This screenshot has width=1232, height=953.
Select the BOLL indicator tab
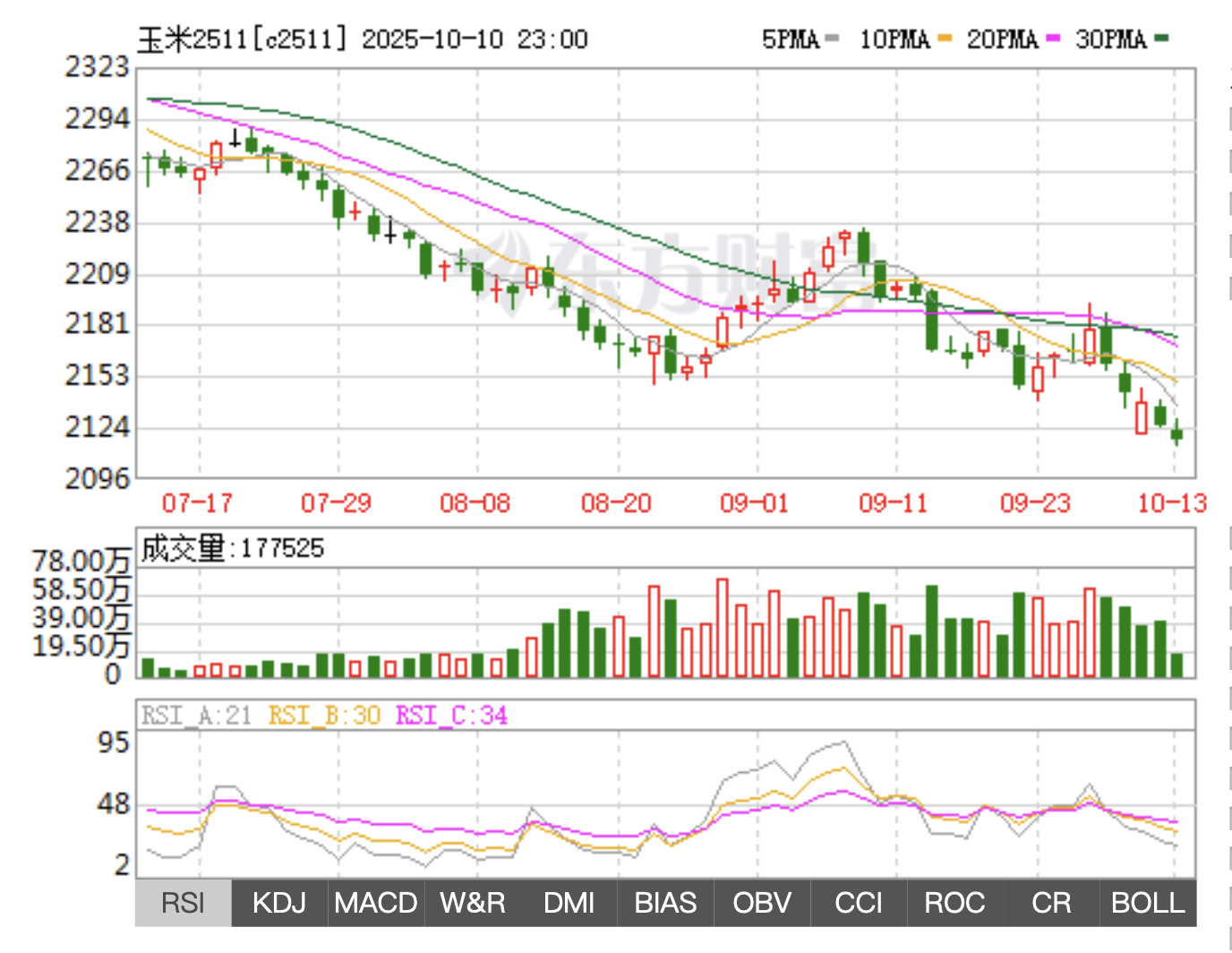pos(1148,903)
